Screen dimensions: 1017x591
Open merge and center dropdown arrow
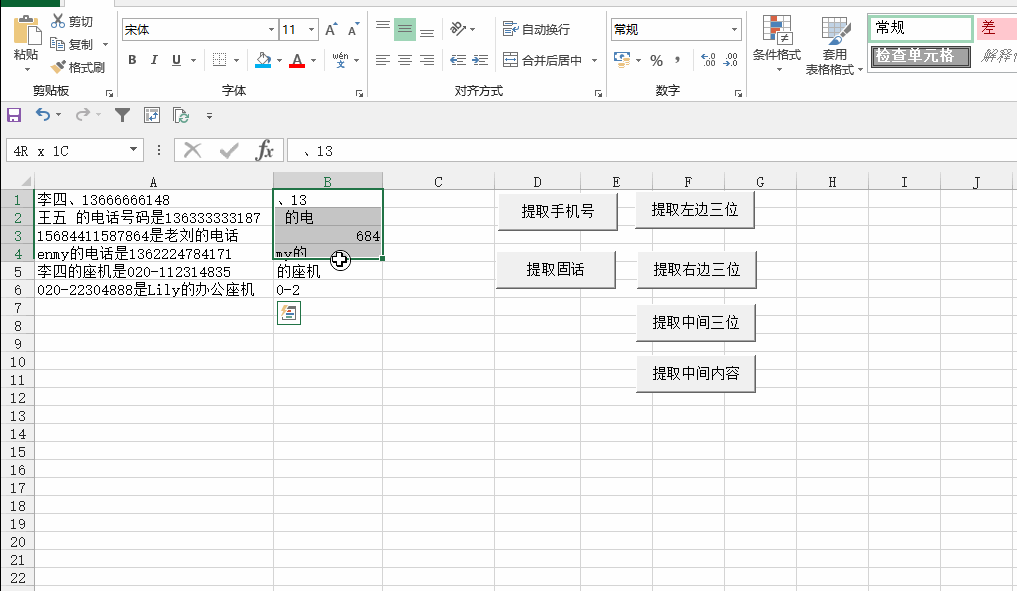point(594,60)
